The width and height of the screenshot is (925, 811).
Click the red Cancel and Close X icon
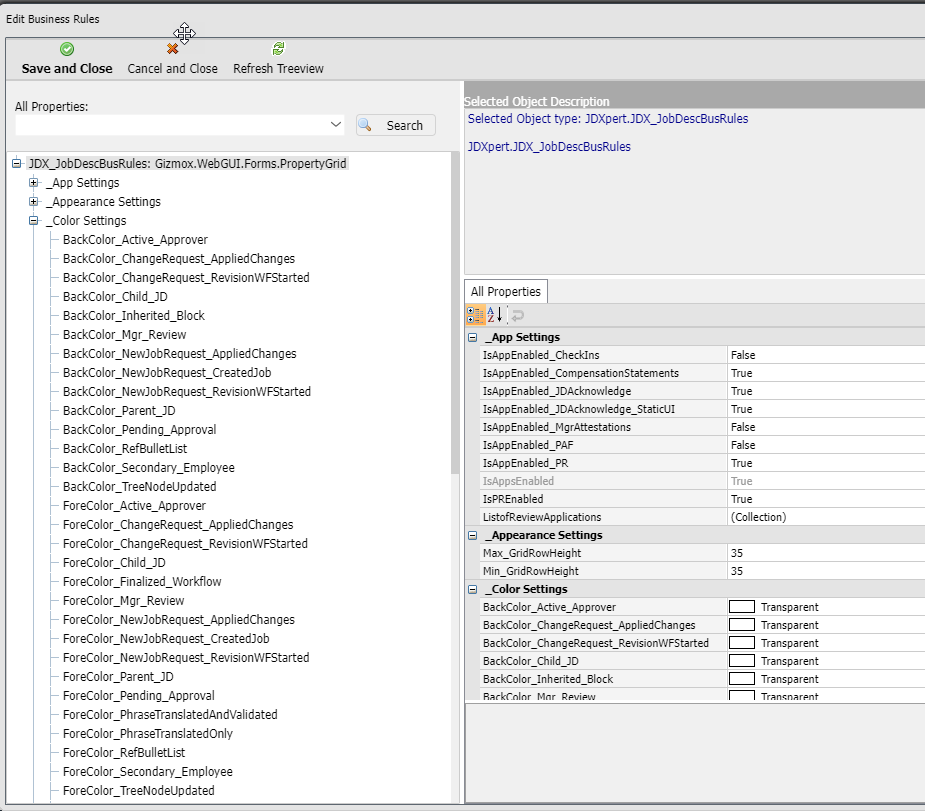(172, 49)
